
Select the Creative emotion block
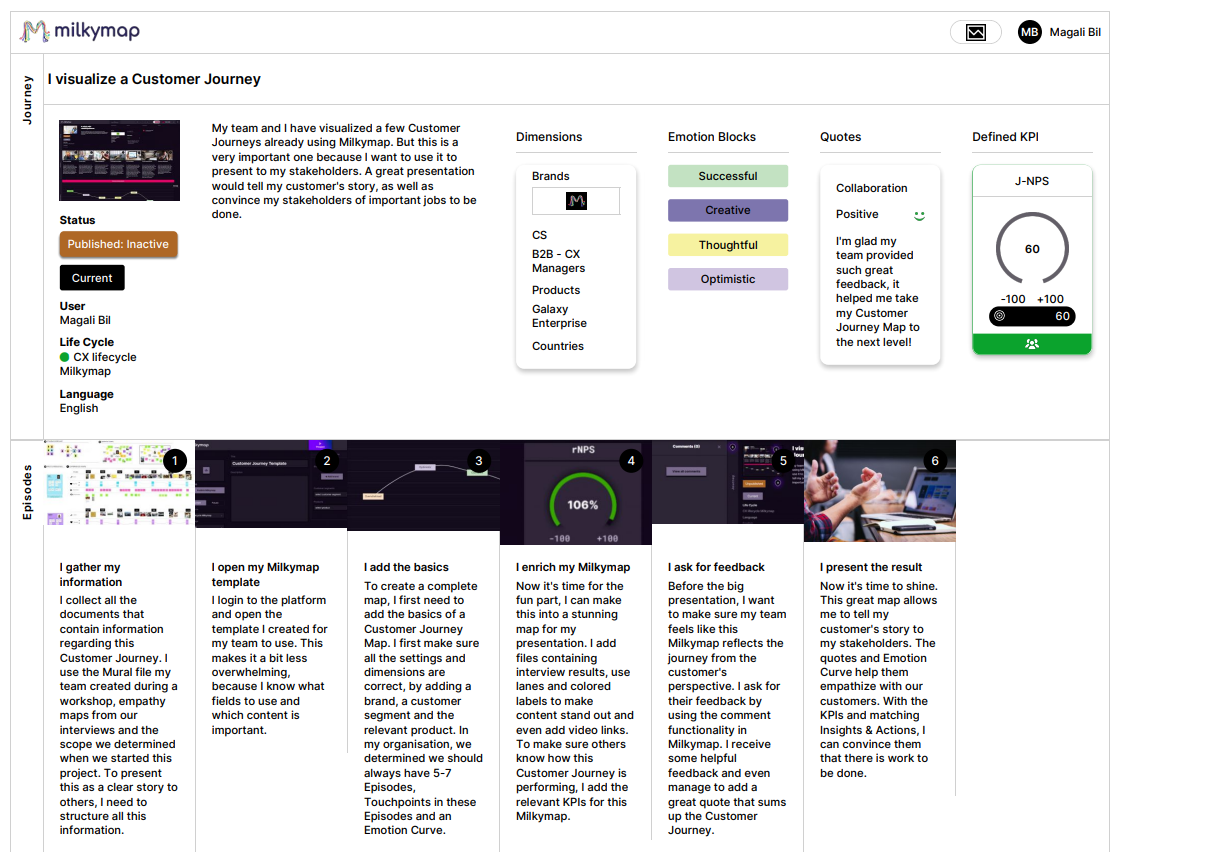728,210
